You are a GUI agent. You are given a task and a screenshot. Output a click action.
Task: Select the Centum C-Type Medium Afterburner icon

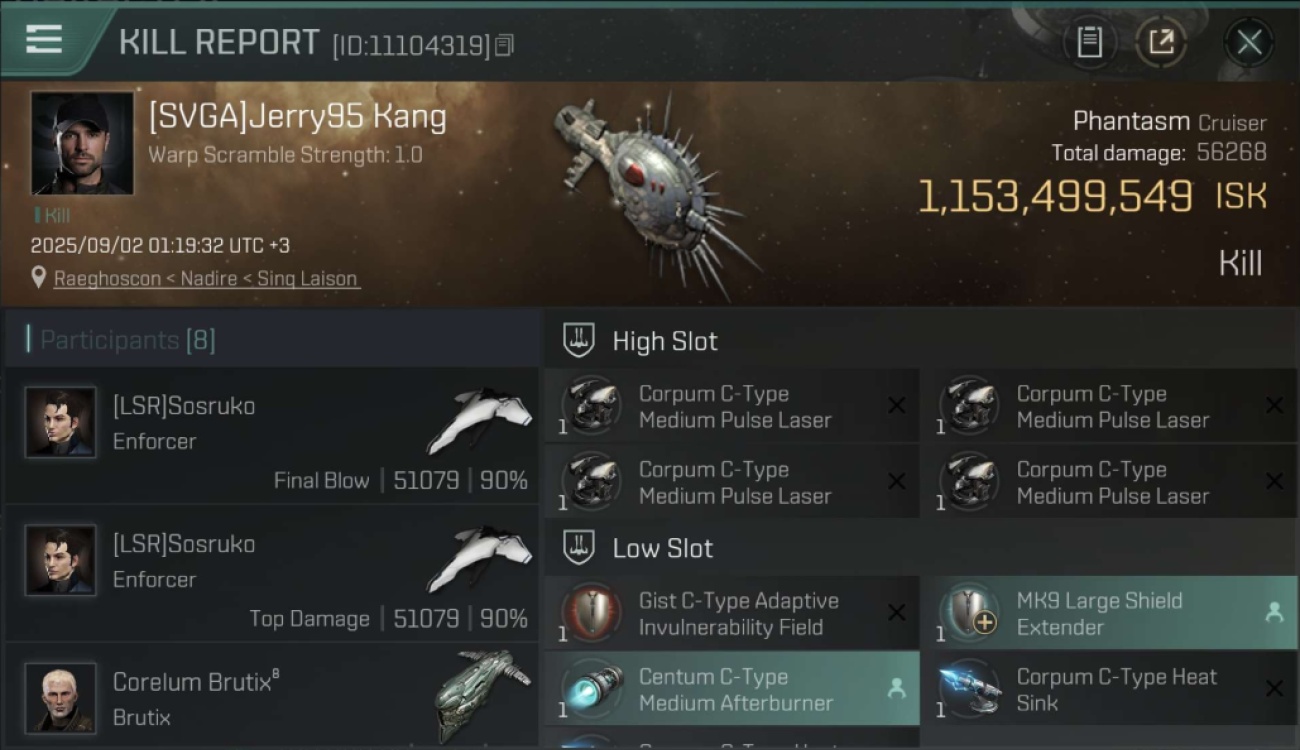point(592,689)
